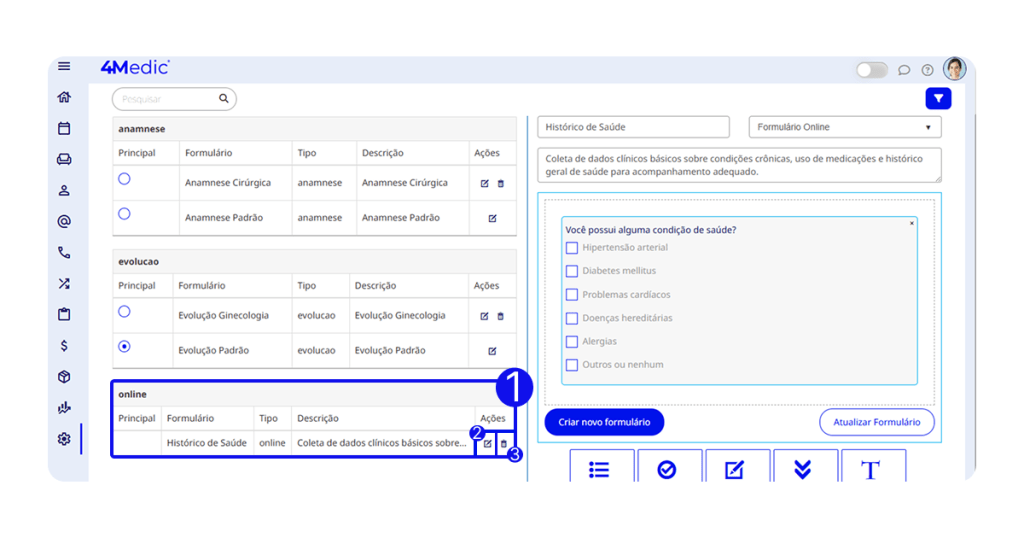Image resolution: width=1024 pixels, height=538 pixels.
Task: Open the user profile avatar
Action: click(x=954, y=69)
